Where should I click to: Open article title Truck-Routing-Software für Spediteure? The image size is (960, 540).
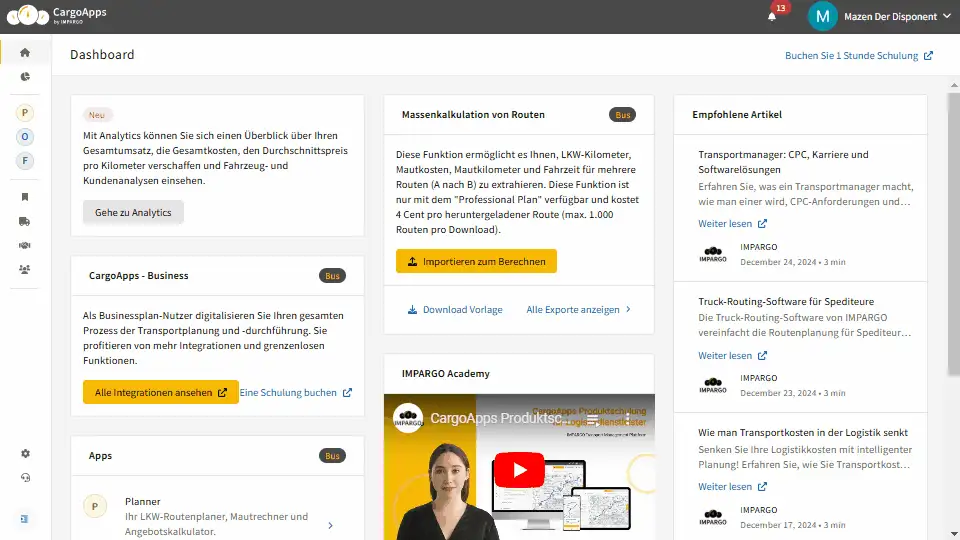tap(786, 301)
